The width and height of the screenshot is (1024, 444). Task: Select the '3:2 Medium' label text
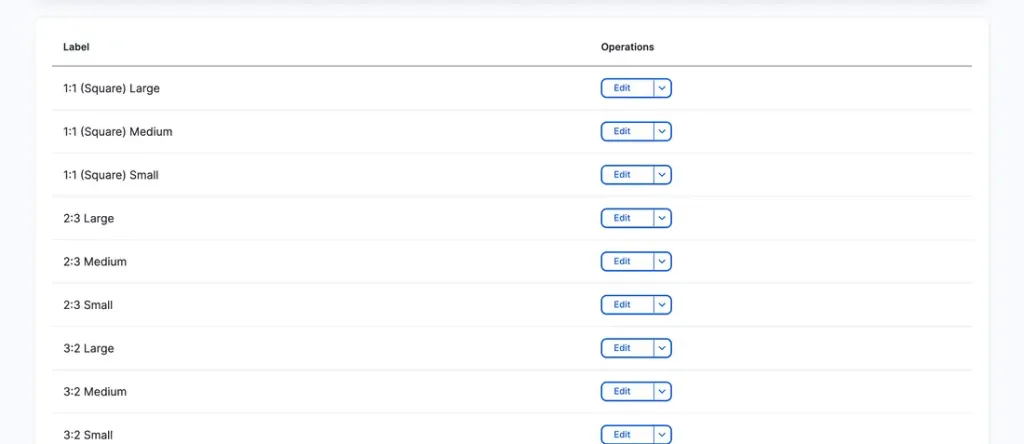point(95,391)
